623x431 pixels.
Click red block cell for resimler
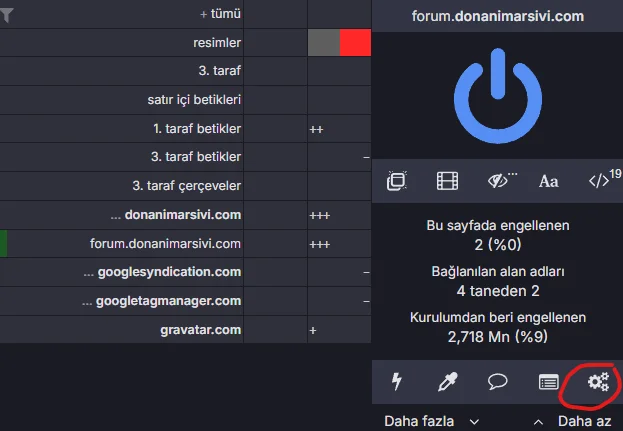(355, 43)
